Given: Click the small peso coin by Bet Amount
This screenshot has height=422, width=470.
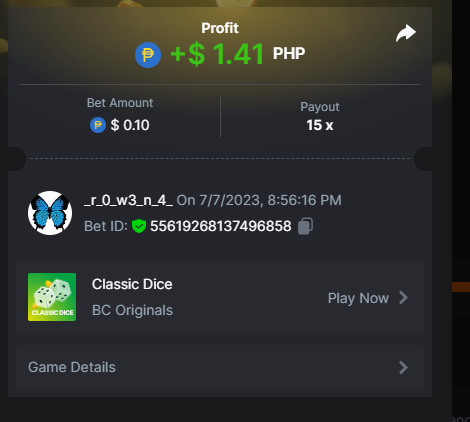Looking at the screenshot, I should click(x=98, y=125).
